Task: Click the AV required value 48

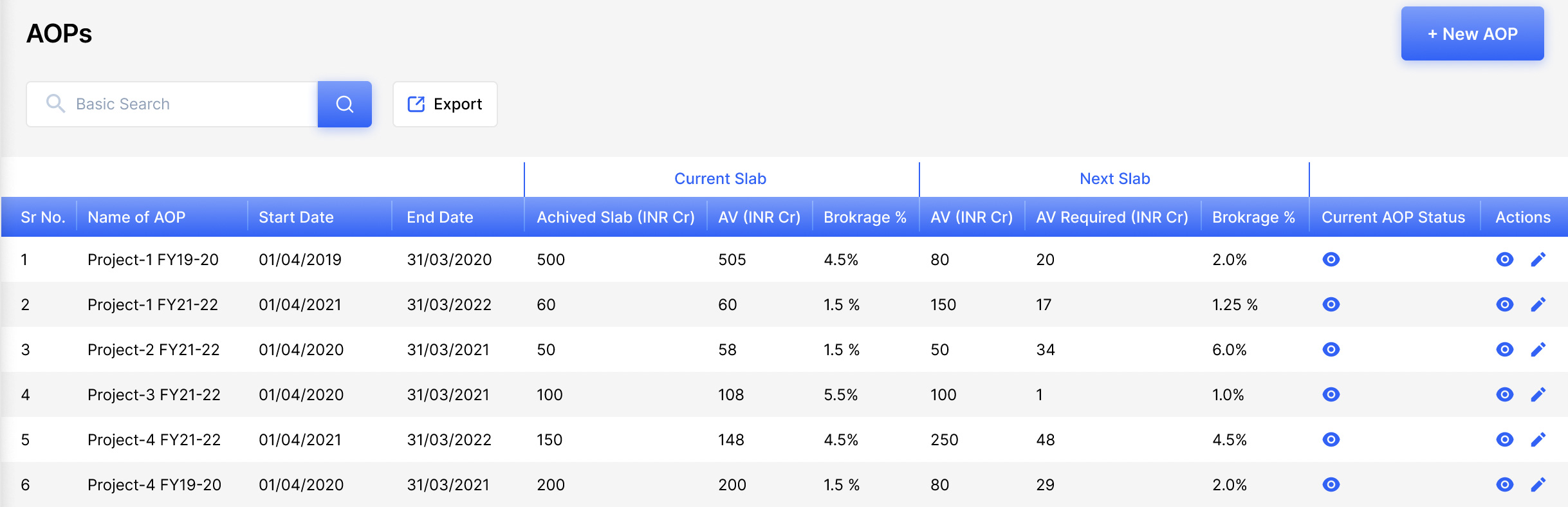Action: (1046, 439)
